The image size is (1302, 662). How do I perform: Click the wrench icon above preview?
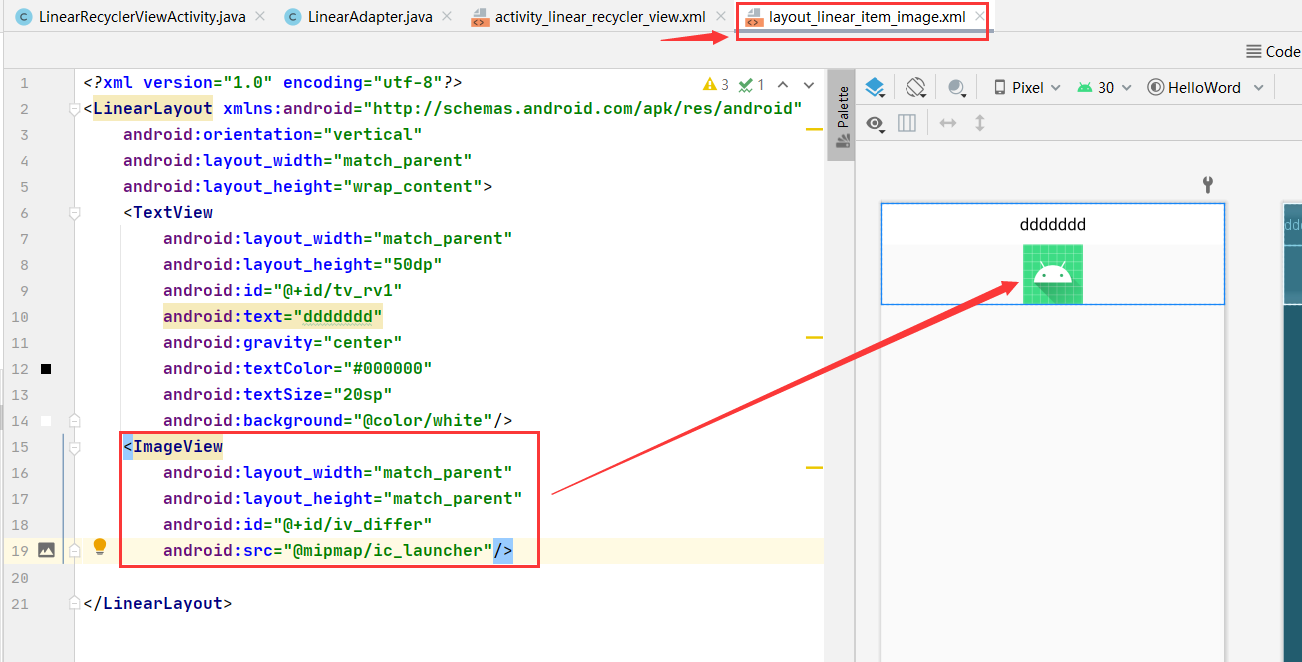pyautogui.click(x=1207, y=184)
